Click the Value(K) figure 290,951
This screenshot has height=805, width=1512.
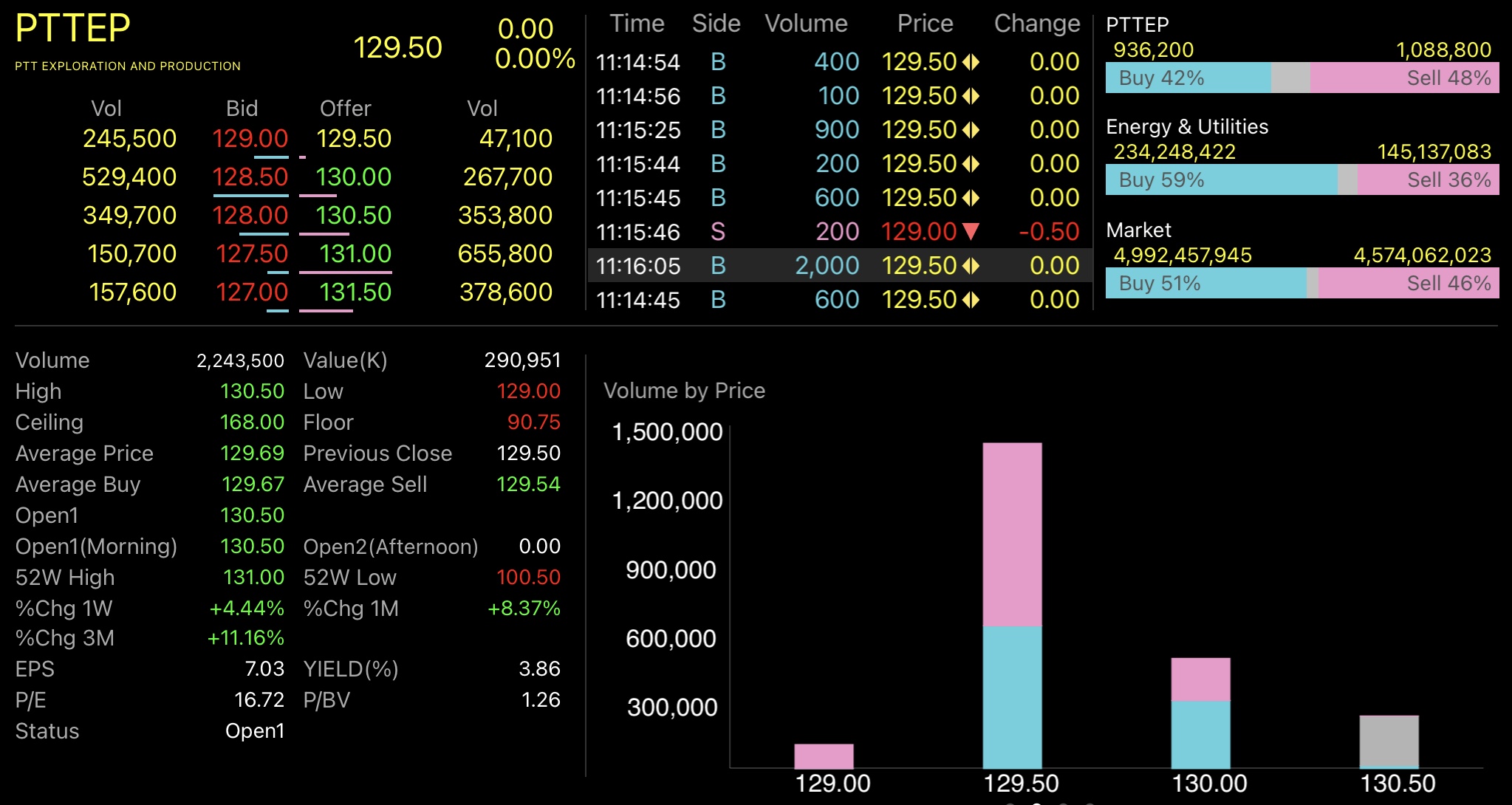[522, 360]
